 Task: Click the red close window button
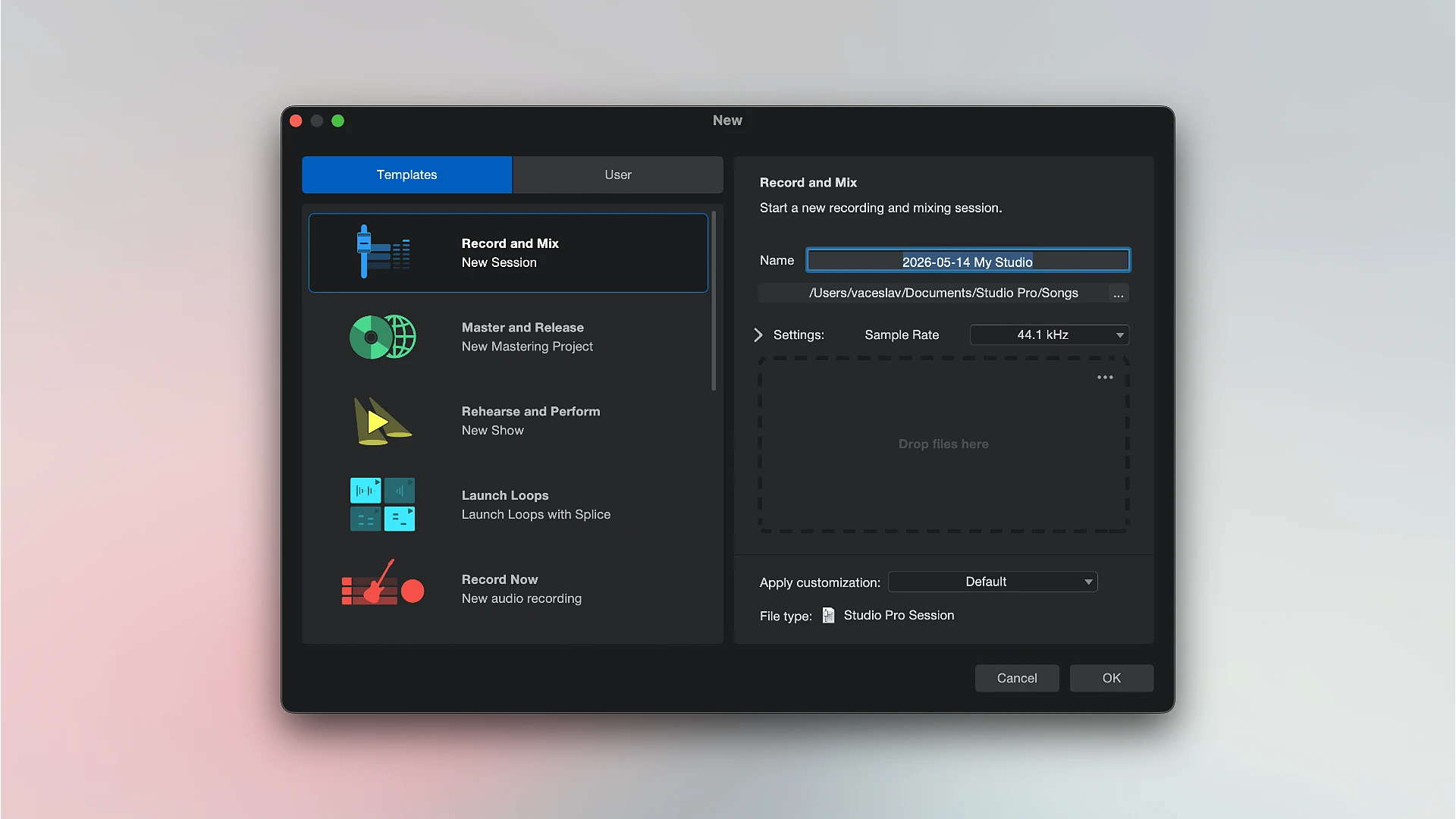pos(297,121)
